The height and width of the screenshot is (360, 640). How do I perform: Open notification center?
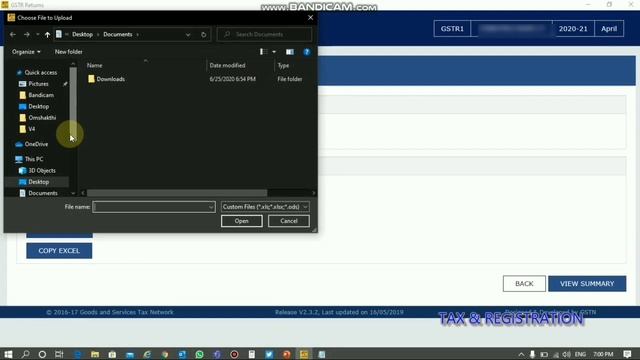pyautogui.click(x=627, y=354)
